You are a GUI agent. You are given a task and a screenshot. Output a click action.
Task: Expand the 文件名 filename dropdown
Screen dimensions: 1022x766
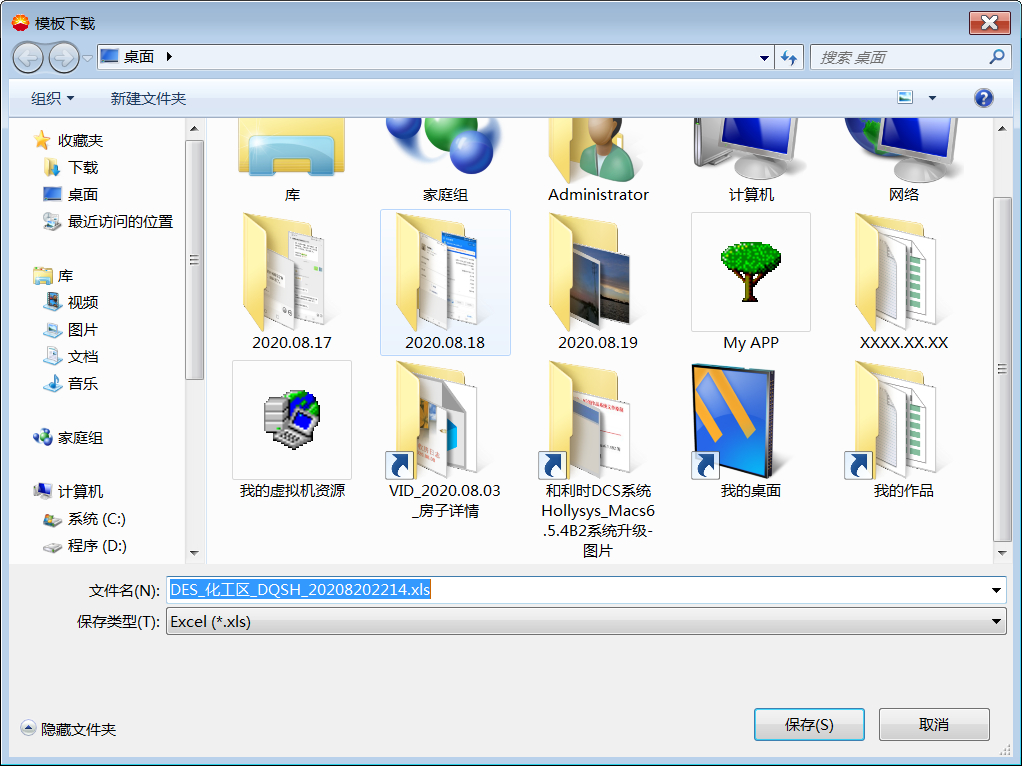point(996,590)
